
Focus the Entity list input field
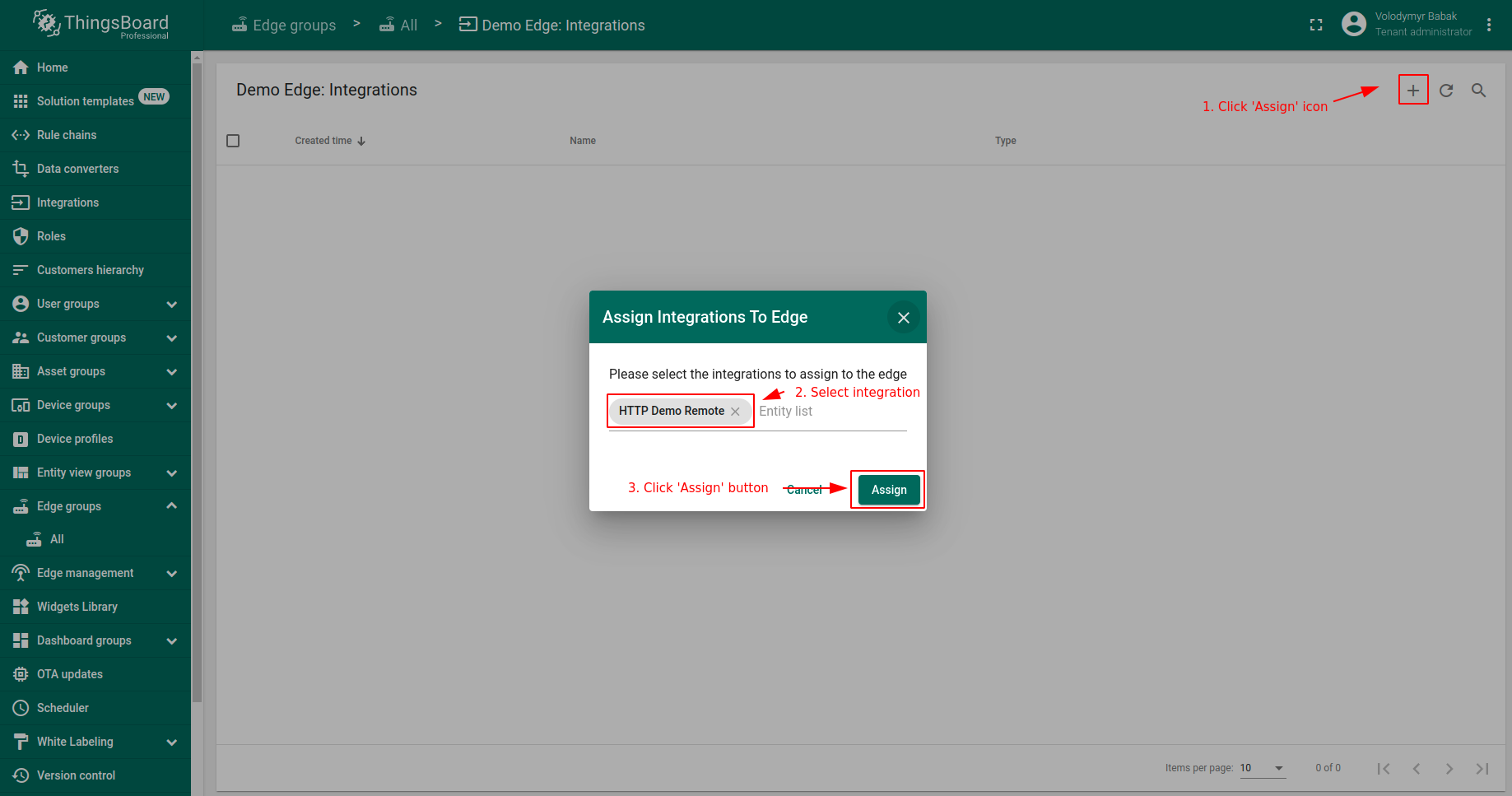pos(832,412)
